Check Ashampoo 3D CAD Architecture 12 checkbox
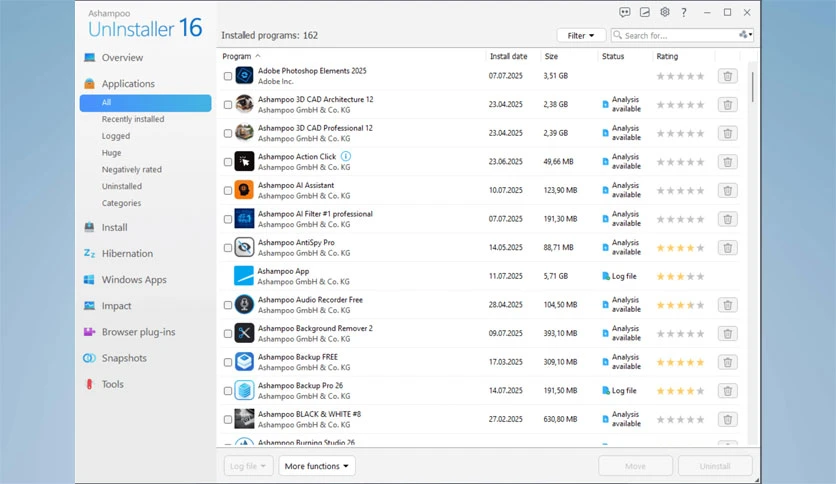This screenshot has height=484, width=836. (228, 105)
